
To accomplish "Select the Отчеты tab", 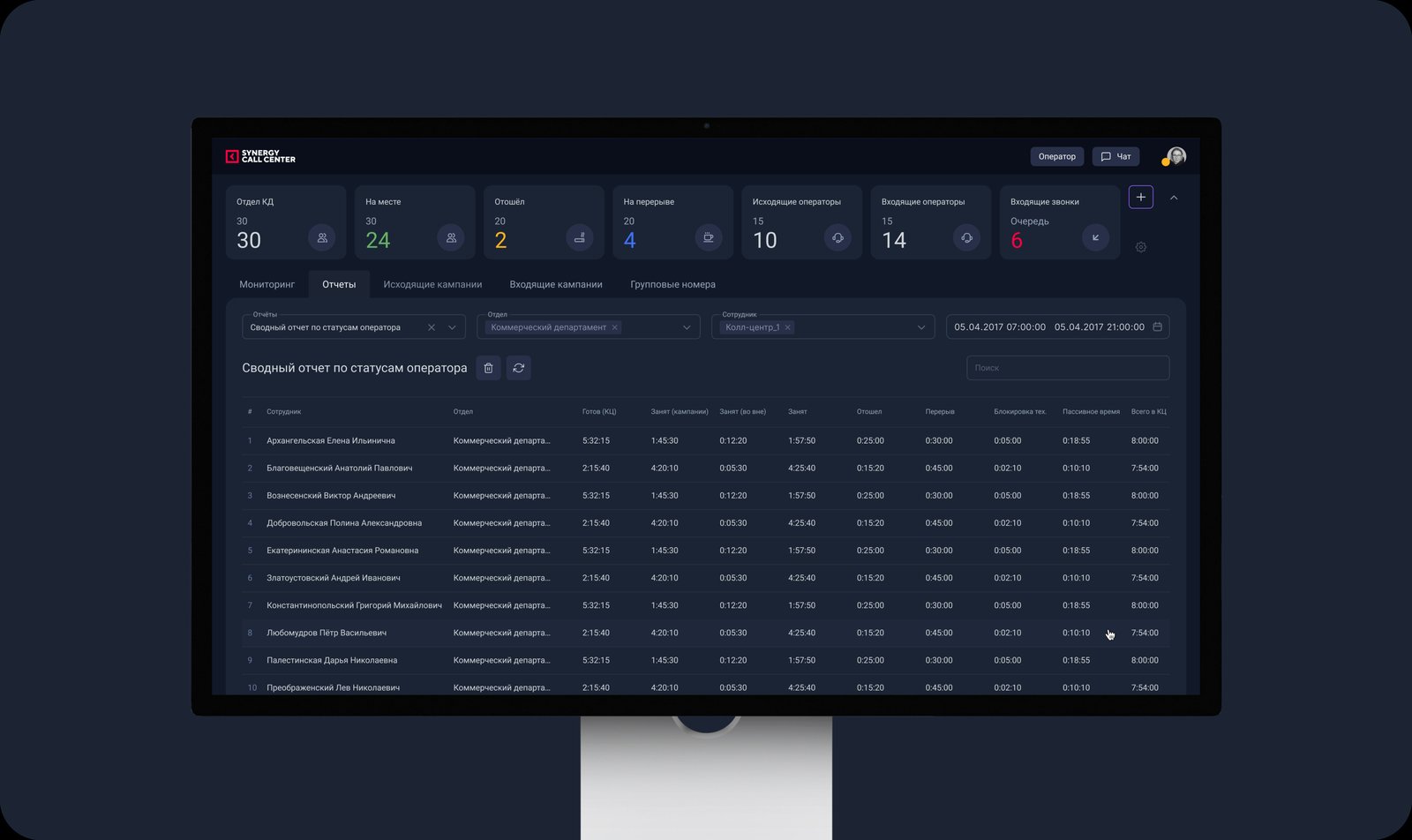I will pyautogui.click(x=339, y=284).
